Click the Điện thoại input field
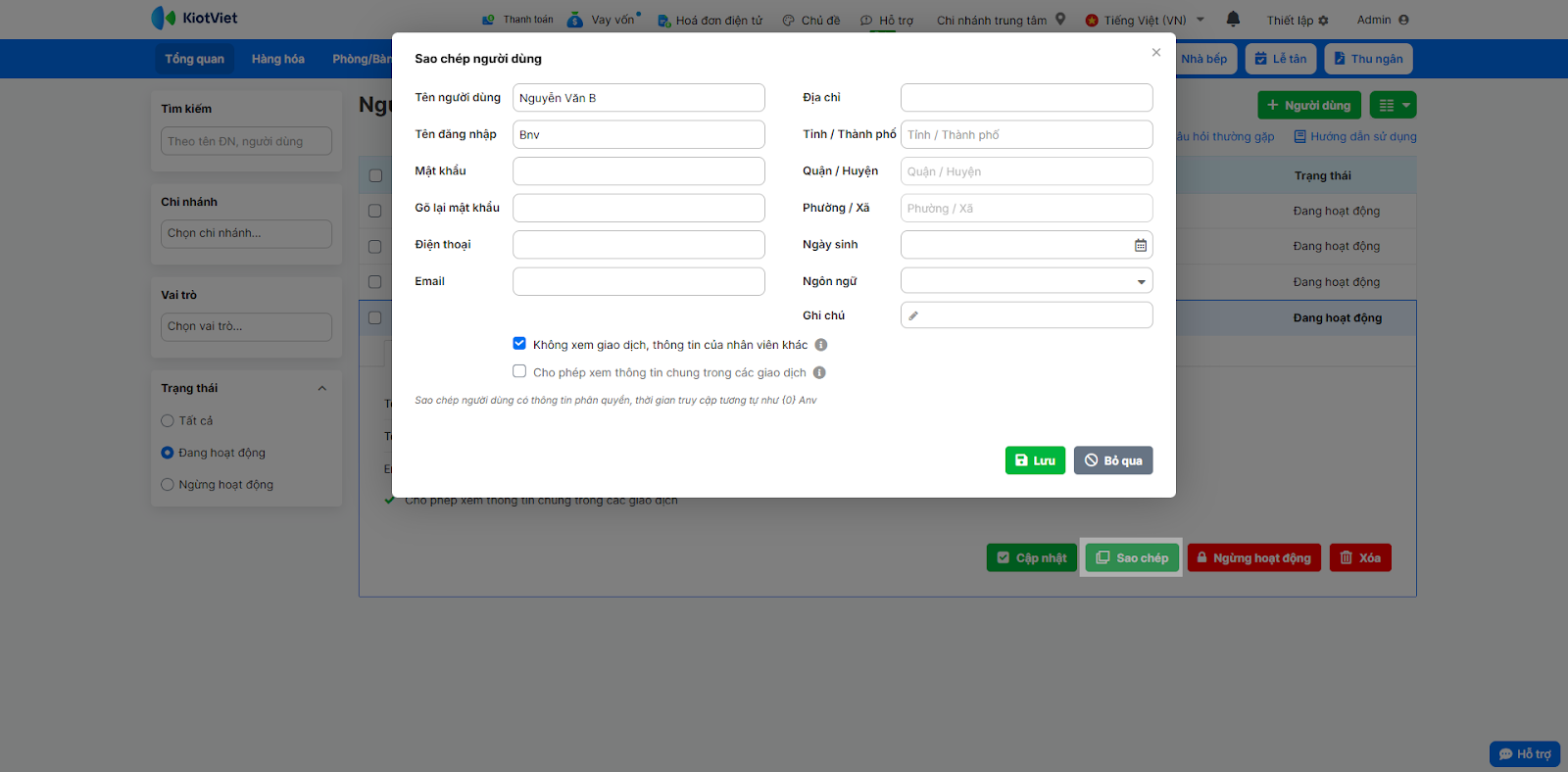This screenshot has height=772, width=1568. (638, 245)
